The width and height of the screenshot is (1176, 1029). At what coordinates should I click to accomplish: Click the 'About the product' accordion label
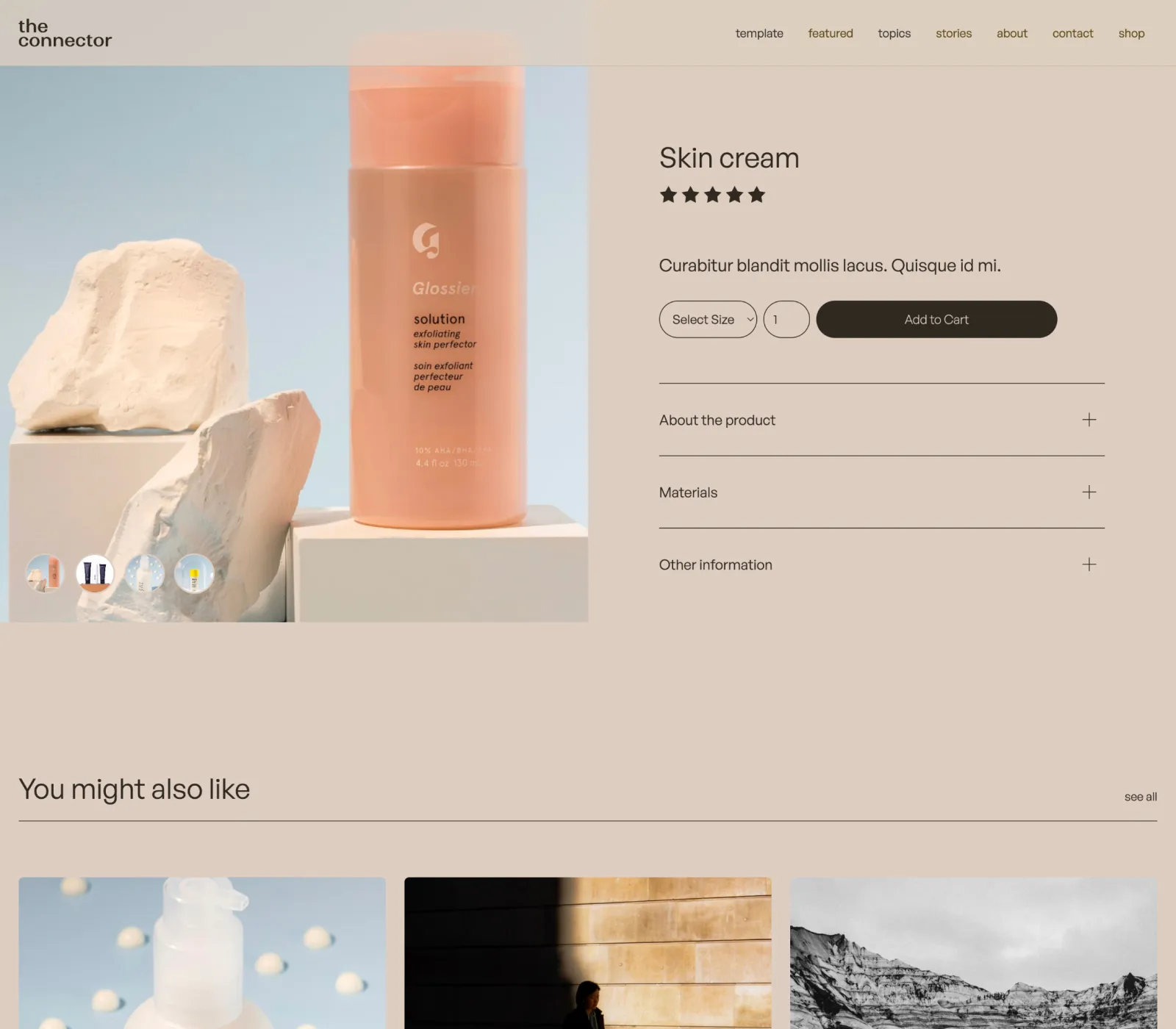pyautogui.click(x=717, y=420)
